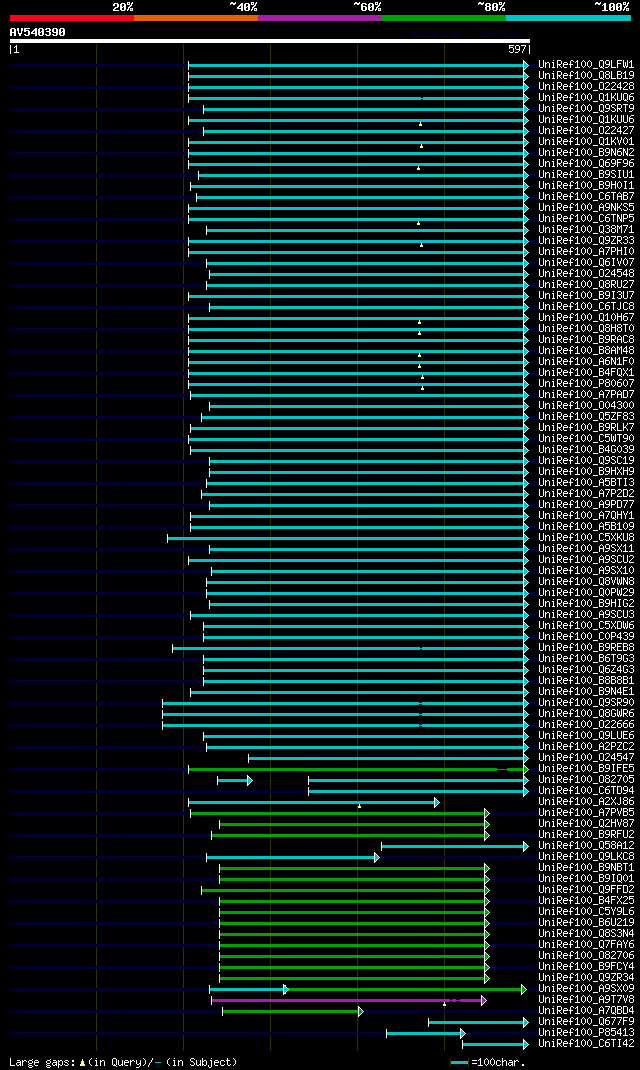The width and height of the screenshot is (640, 1070).
Task: Click the white query sequence bar
Action: pos(270,41)
